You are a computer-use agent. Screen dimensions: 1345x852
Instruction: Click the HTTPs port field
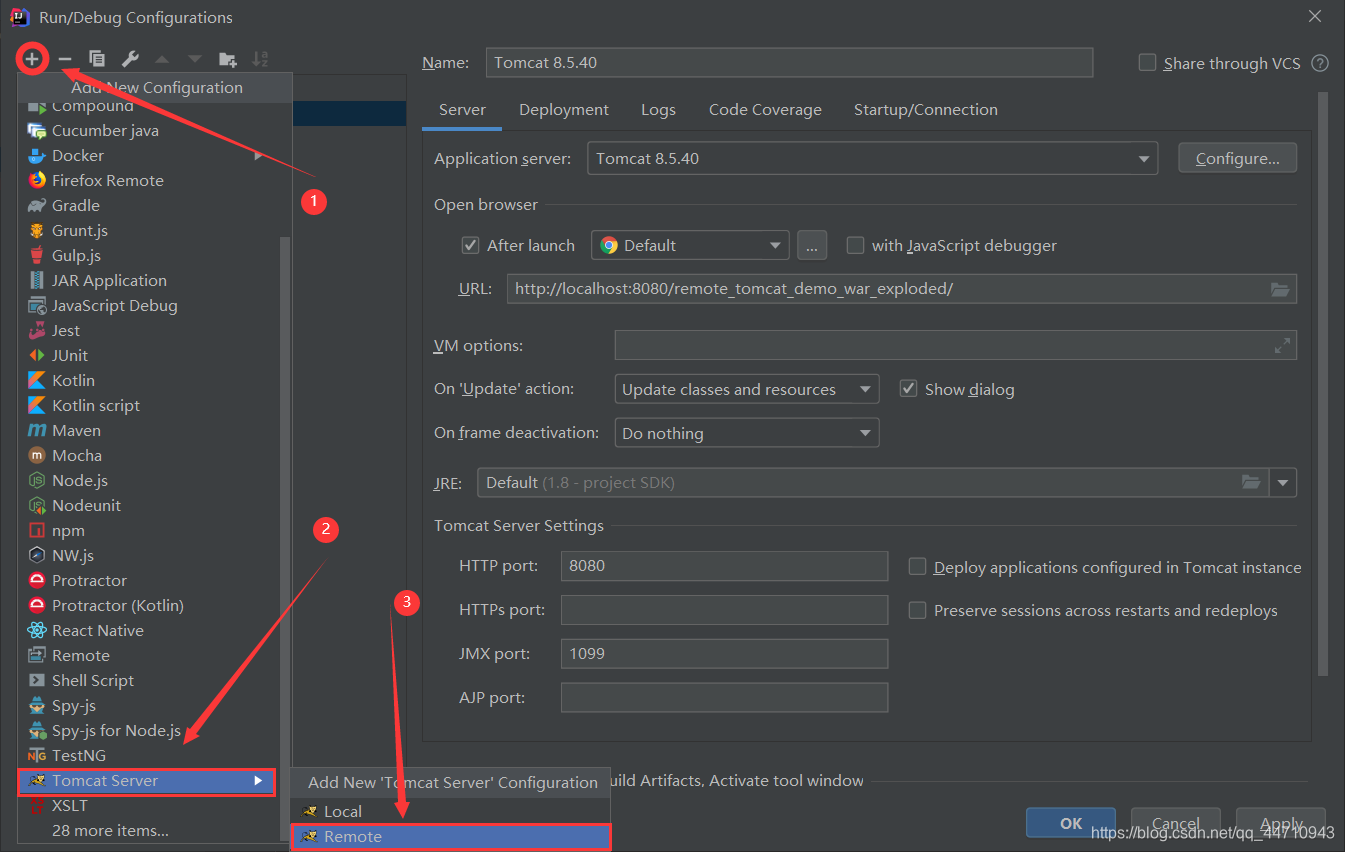[724, 609]
